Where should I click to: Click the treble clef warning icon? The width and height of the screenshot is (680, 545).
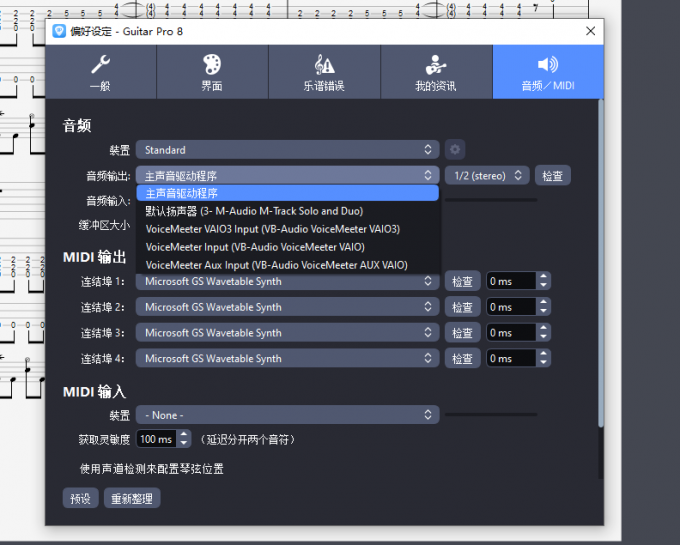(x=324, y=65)
